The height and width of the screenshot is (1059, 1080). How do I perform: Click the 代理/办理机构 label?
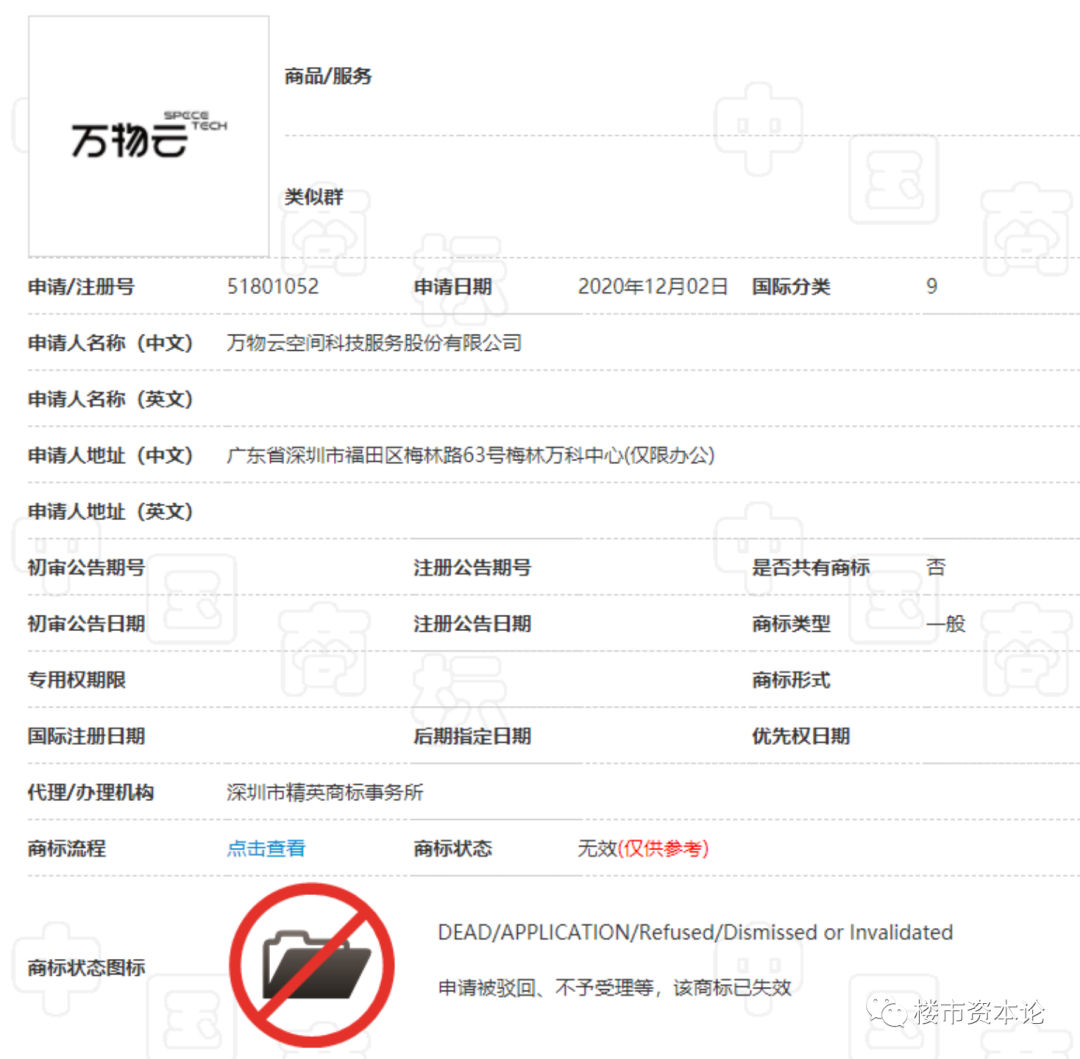[91, 793]
